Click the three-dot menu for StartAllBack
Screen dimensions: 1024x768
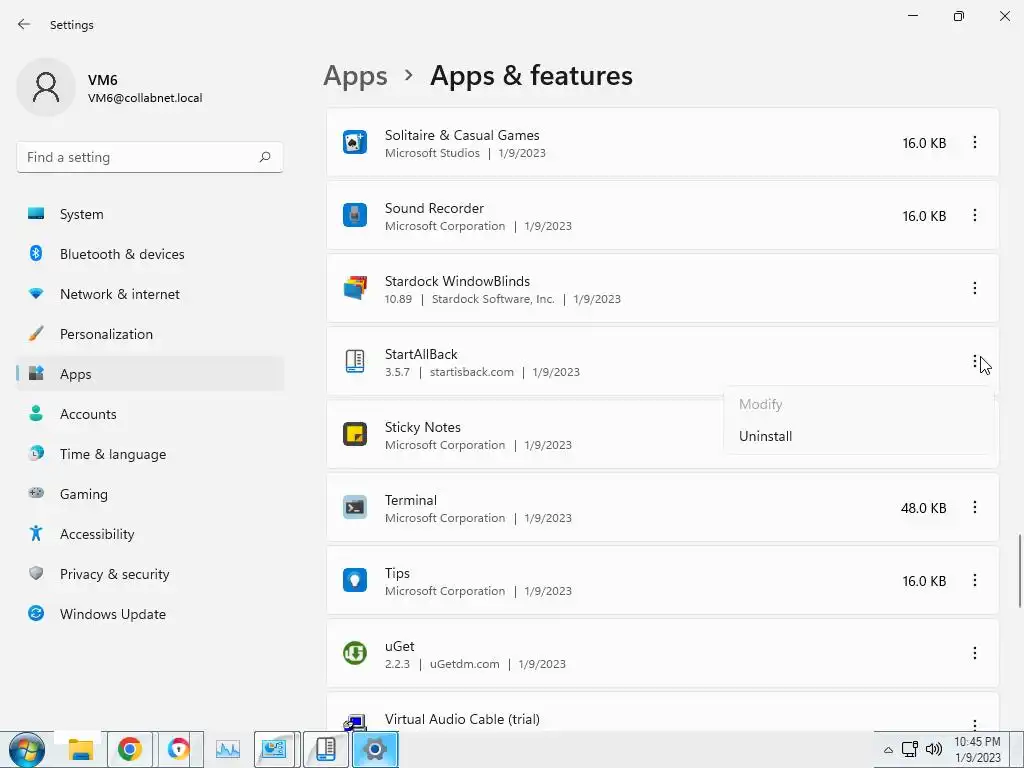point(974,362)
